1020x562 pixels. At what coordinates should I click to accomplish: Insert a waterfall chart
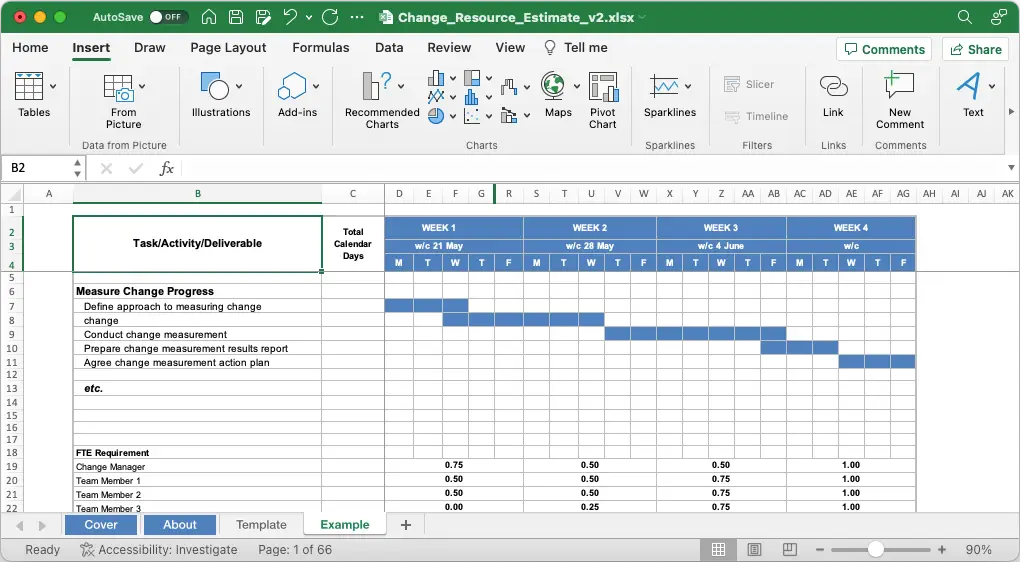509,86
